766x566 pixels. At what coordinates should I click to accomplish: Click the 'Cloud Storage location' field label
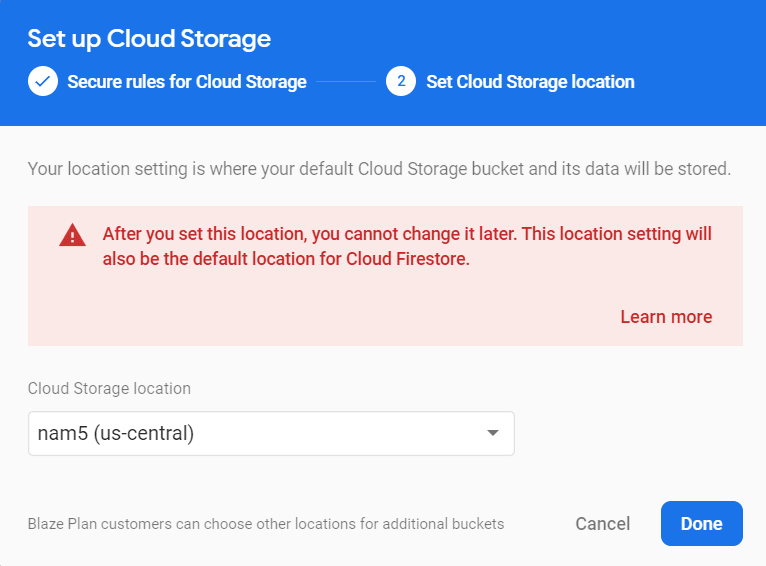coord(109,388)
